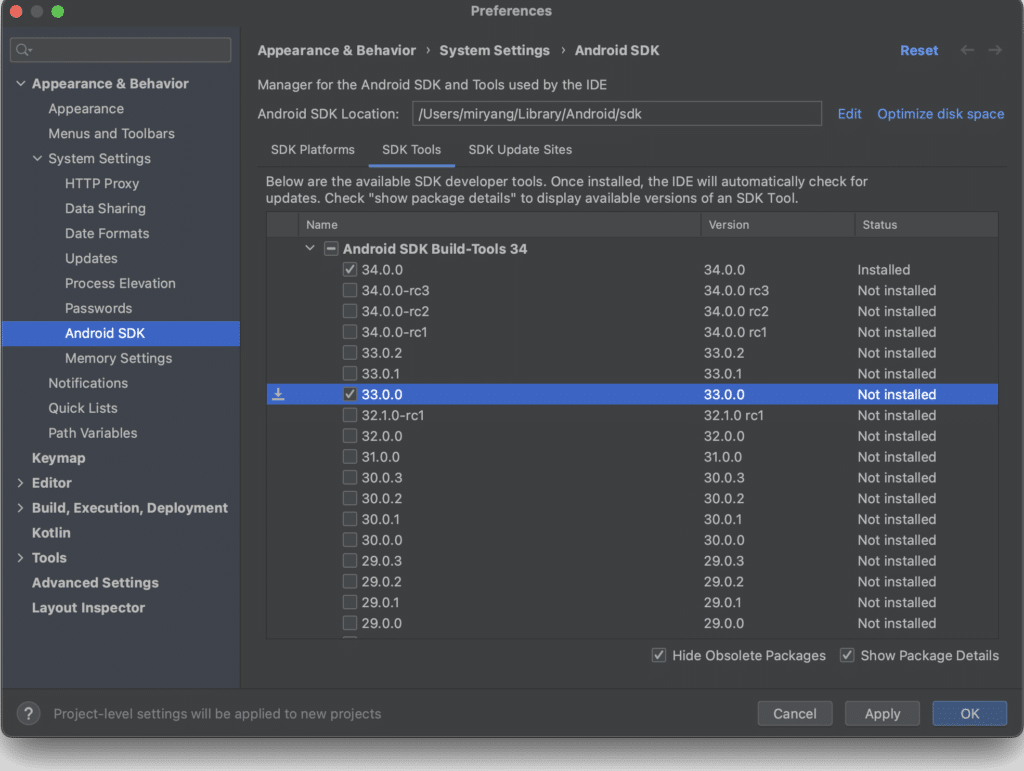Click the System Settings breadcrumb
Screen dimensions: 1024x771
(x=494, y=50)
